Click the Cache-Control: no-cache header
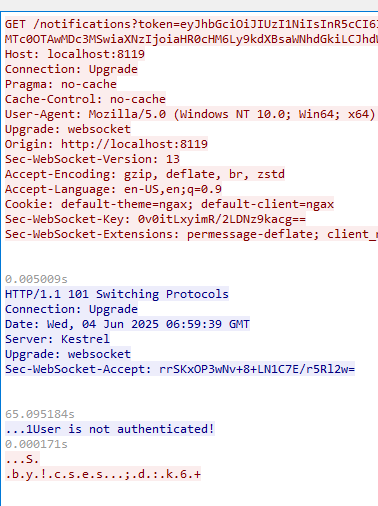The image size is (378, 506). (x=85, y=99)
